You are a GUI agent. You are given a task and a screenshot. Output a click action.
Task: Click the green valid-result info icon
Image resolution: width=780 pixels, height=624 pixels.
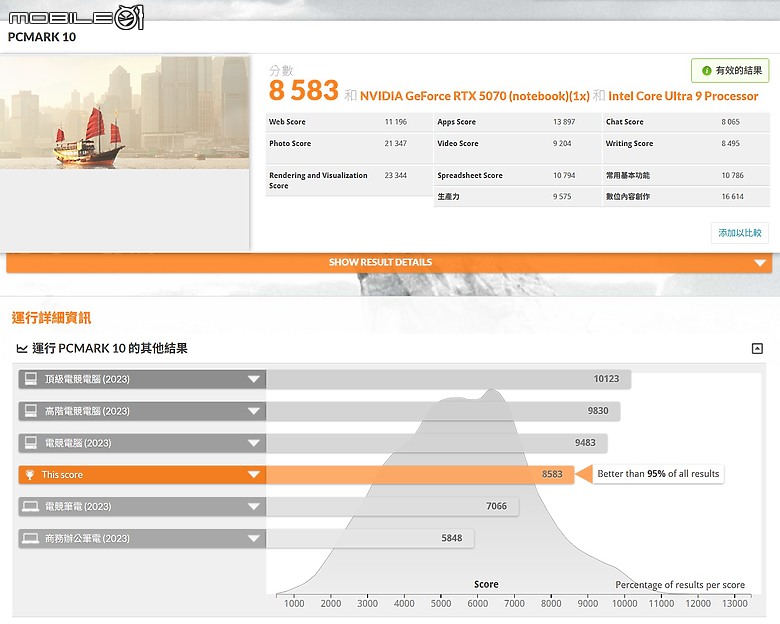click(706, 71)
